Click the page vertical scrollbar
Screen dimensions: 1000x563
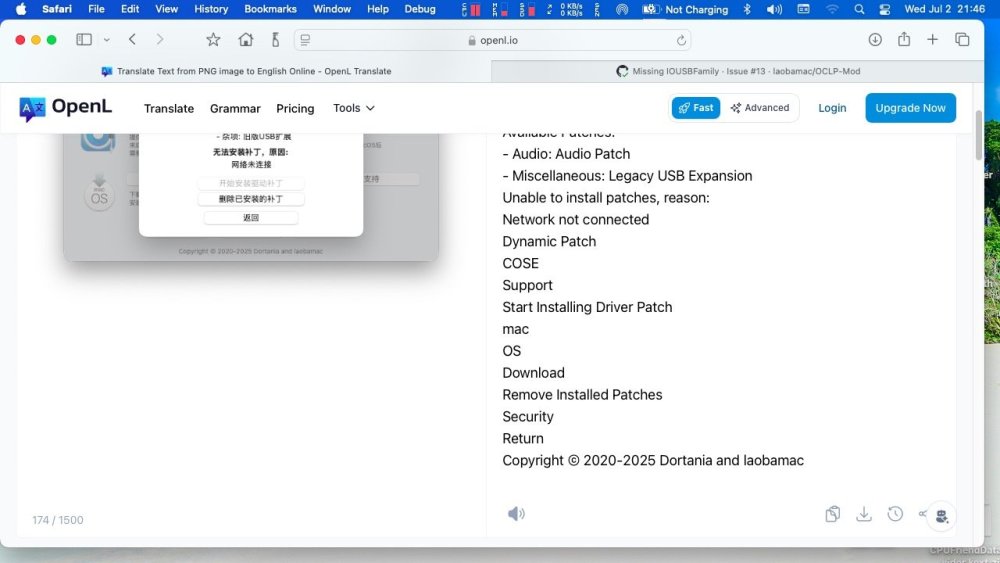(x=979, y=135)
